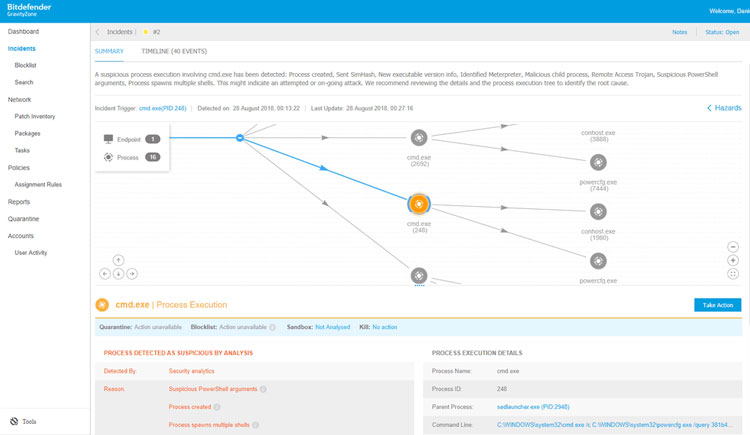Click info icon beside Suspicious PowerShell arguments
750x435 pixels.
click(x=263, y=389)
